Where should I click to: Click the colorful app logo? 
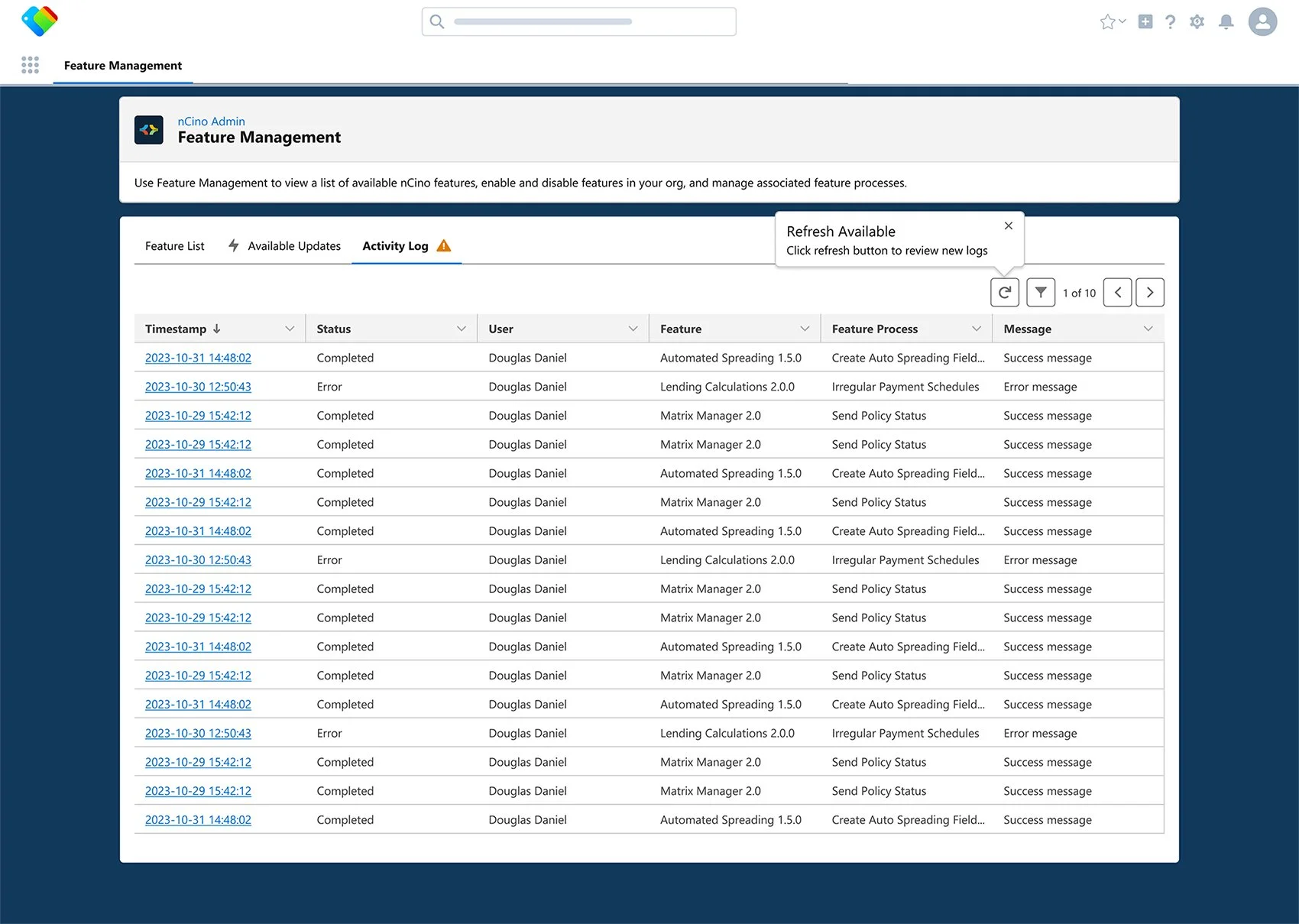pos(40,21)
